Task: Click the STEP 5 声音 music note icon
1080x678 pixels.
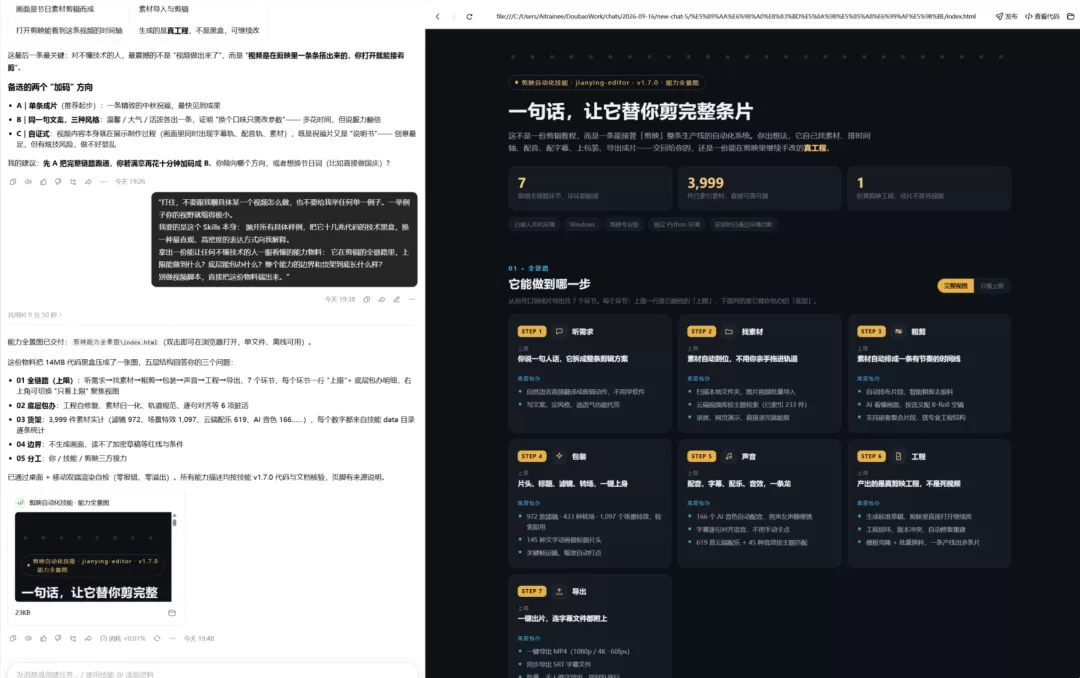Action: click(x=729, y=456)
